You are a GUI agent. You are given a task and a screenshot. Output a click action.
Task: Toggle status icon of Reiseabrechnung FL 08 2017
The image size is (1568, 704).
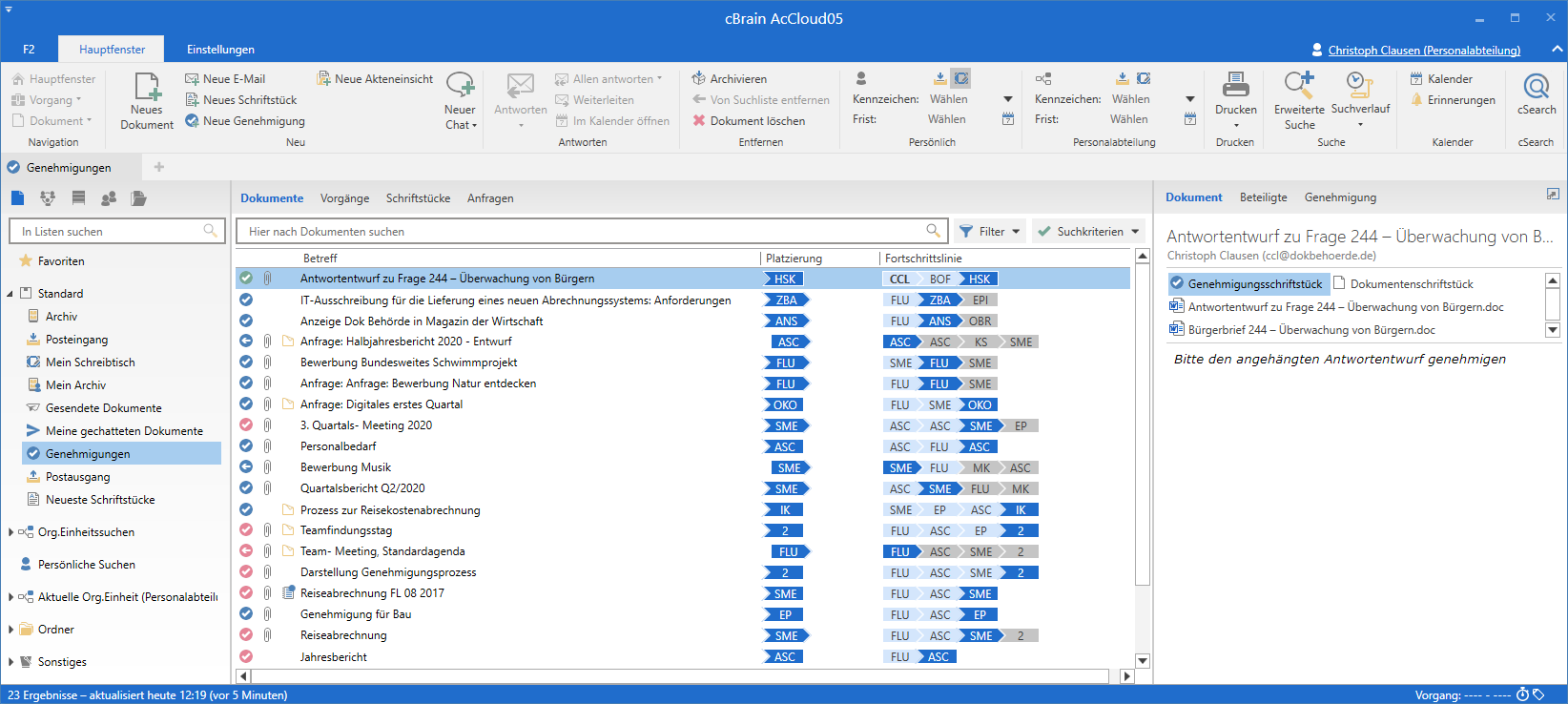point(246,593)
